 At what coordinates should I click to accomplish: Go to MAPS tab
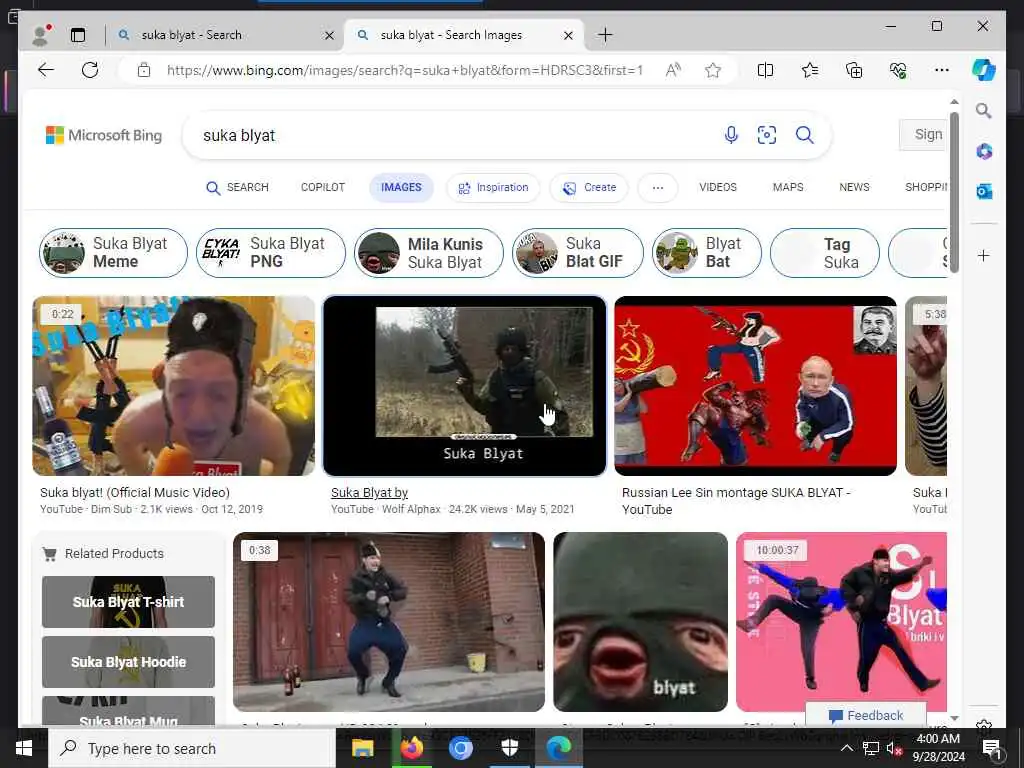pos(788,187)
